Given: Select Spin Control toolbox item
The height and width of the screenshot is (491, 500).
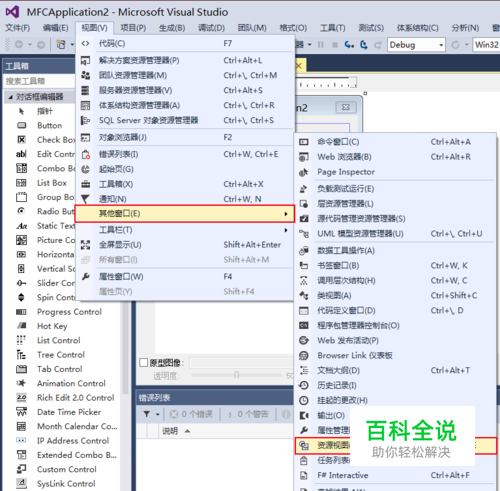Looking at the screenshot, I should tap(46, 297).
